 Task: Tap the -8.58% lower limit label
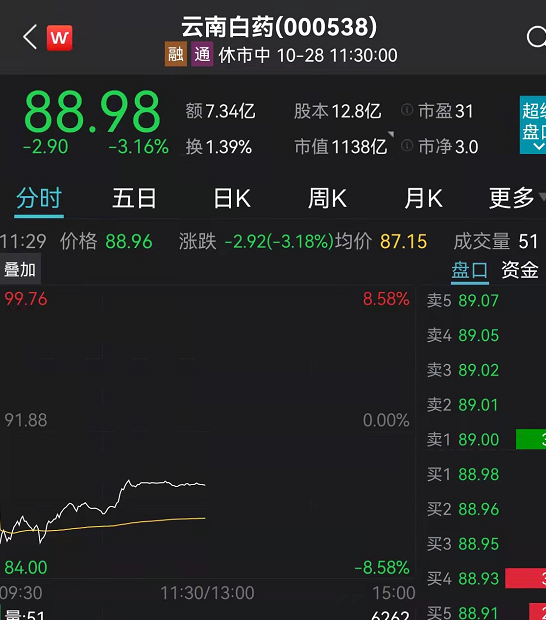(382, 567)
